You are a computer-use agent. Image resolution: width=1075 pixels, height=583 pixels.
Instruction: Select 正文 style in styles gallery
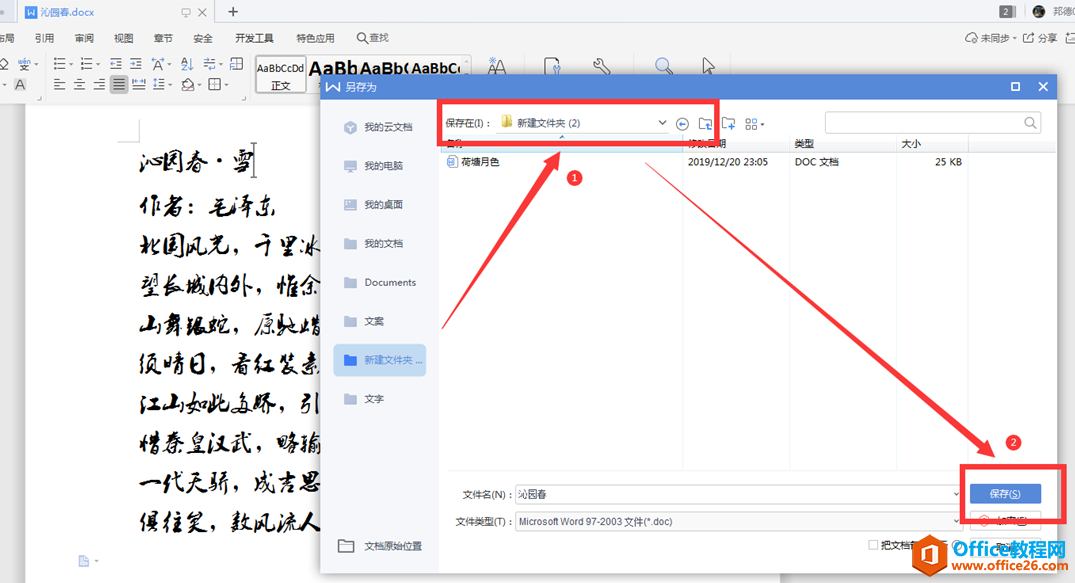click(280, 75)
